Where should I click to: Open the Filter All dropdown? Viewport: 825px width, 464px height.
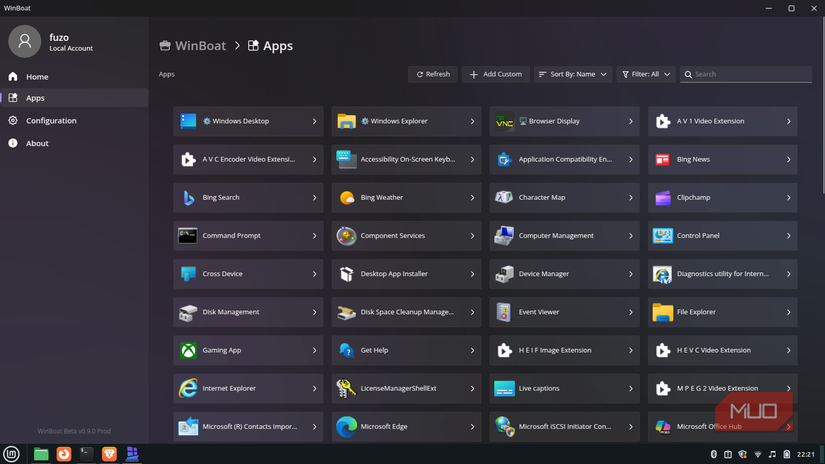(x=645, y=74)
